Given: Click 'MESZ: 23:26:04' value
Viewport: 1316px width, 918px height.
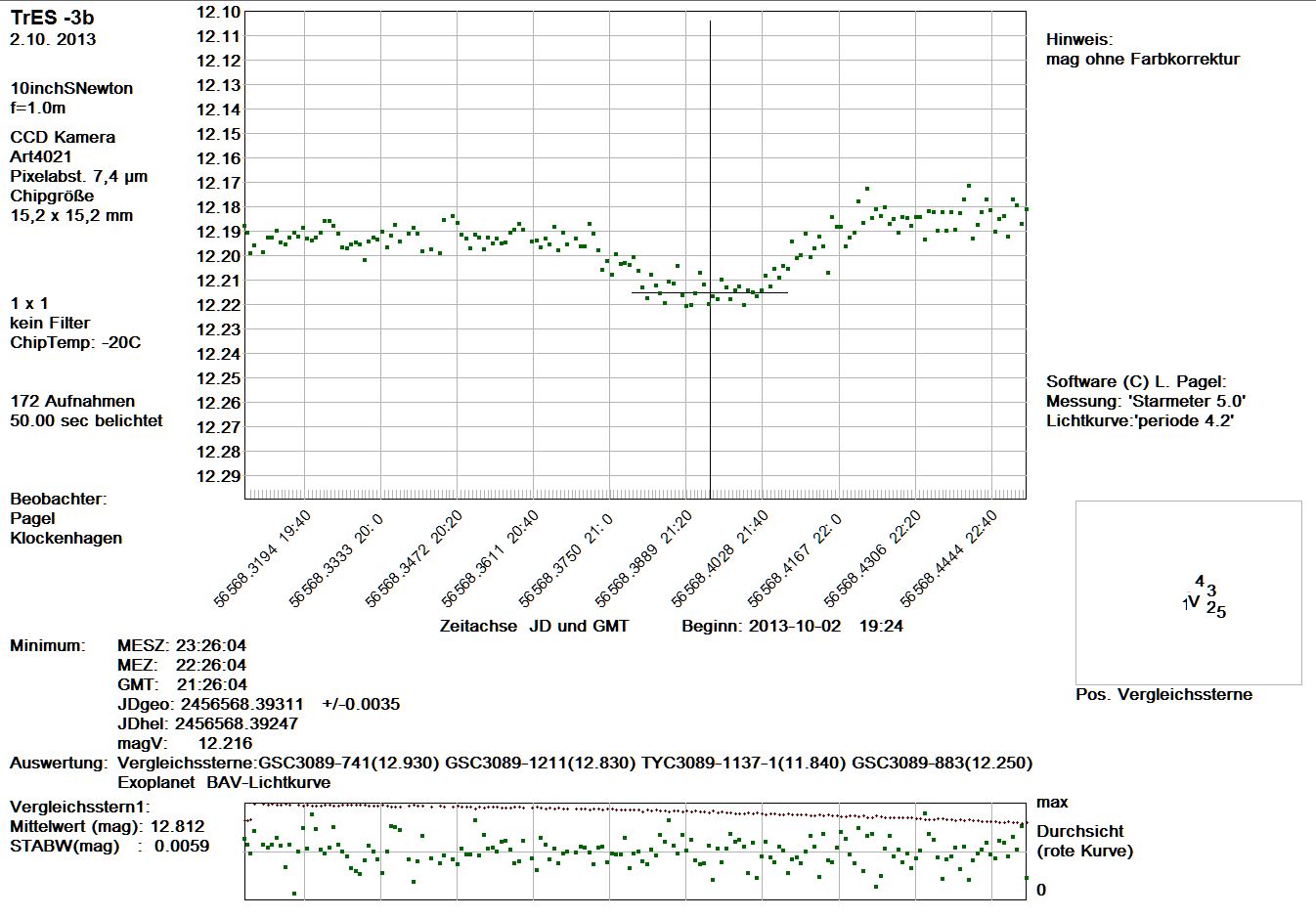Looking at the screenshot, I should pyautogui.click(x=182, y=645).
